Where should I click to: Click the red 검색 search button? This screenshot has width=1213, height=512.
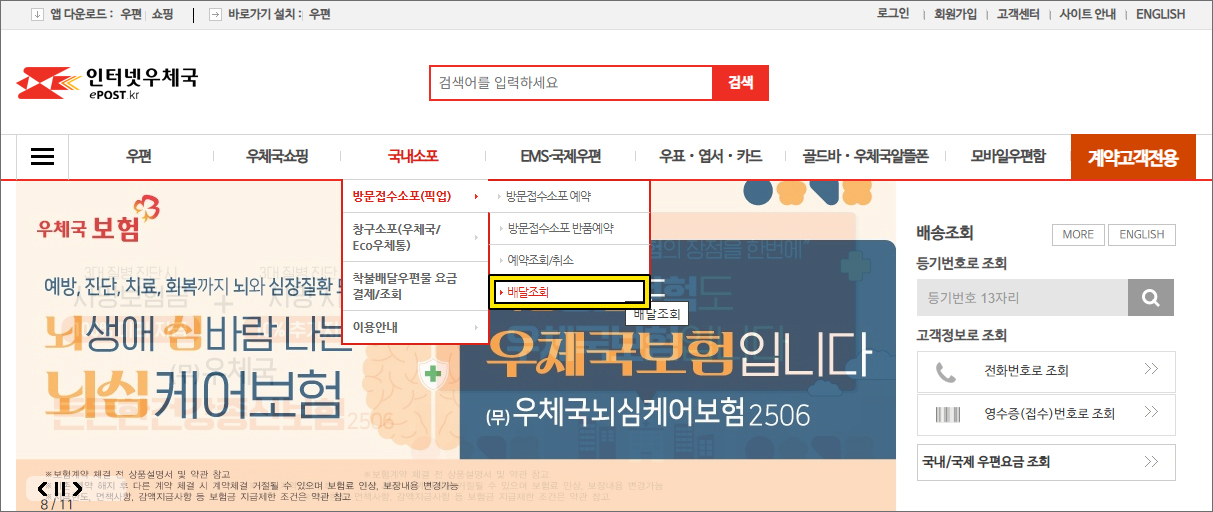point(740,83)
